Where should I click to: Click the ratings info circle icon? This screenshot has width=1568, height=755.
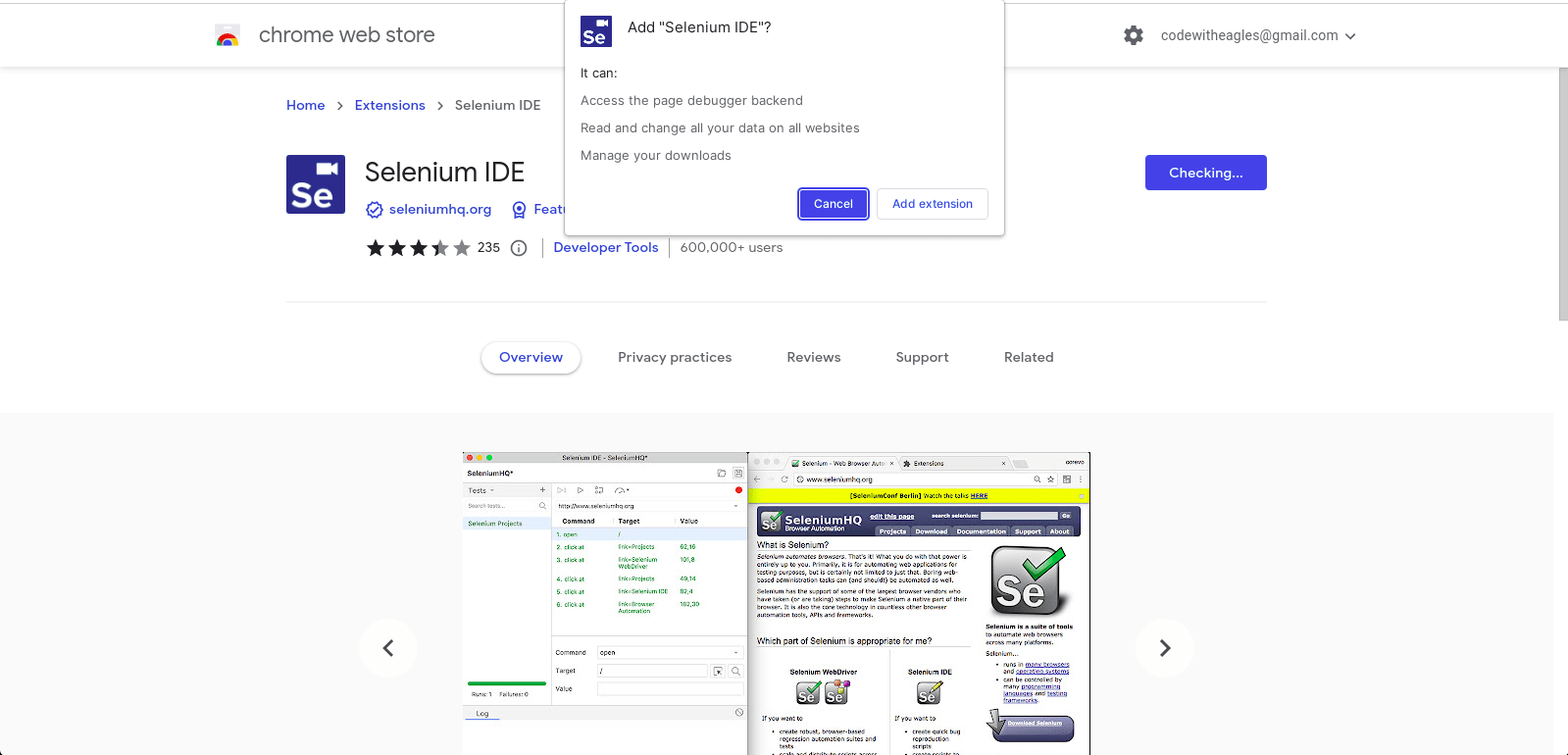pos(519,248)
